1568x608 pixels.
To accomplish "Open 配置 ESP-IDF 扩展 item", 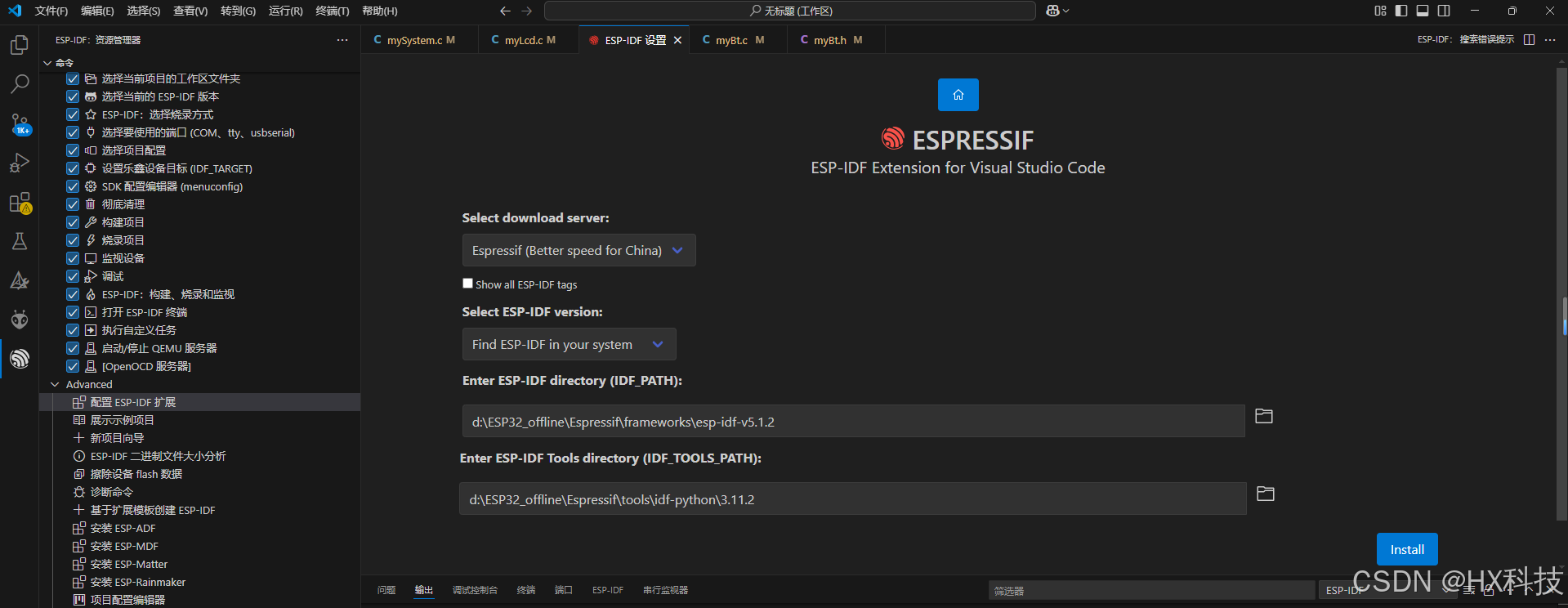I will coord(133,402).
